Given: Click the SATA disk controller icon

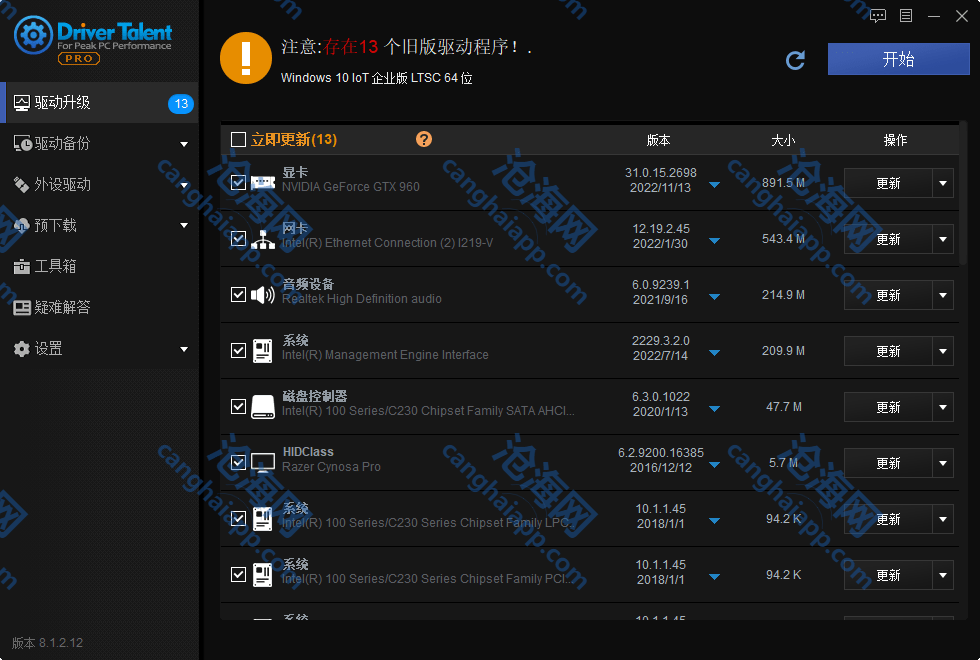Looking at the screenshot, I should (263, 407).
